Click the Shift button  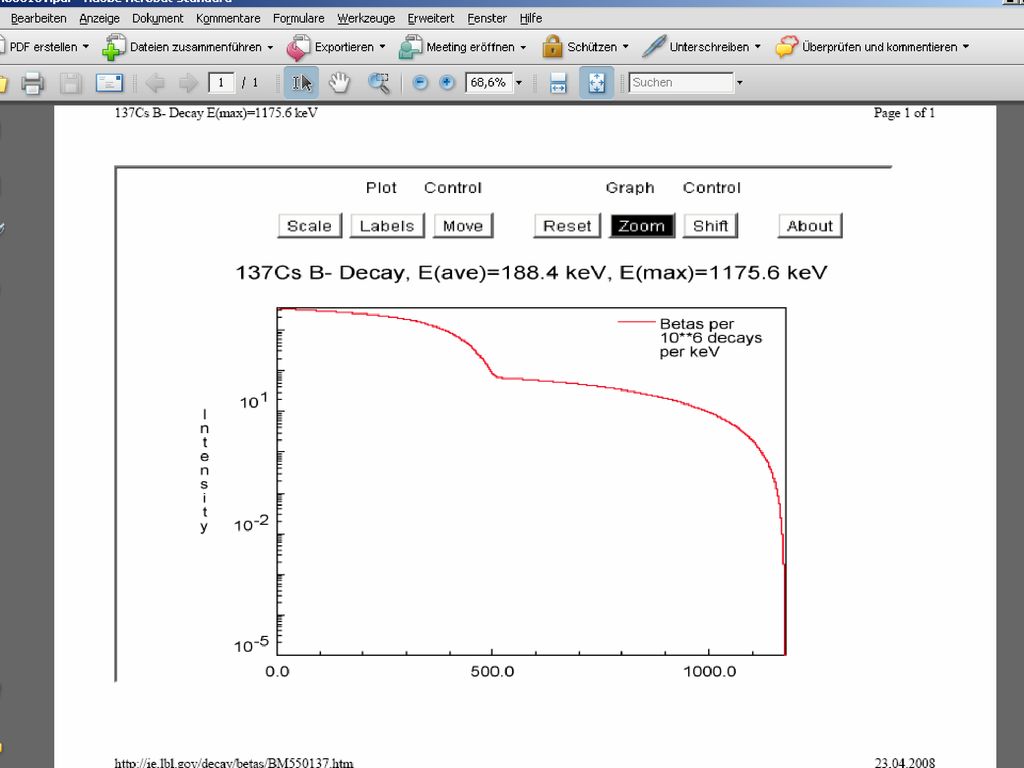(711, 226)
